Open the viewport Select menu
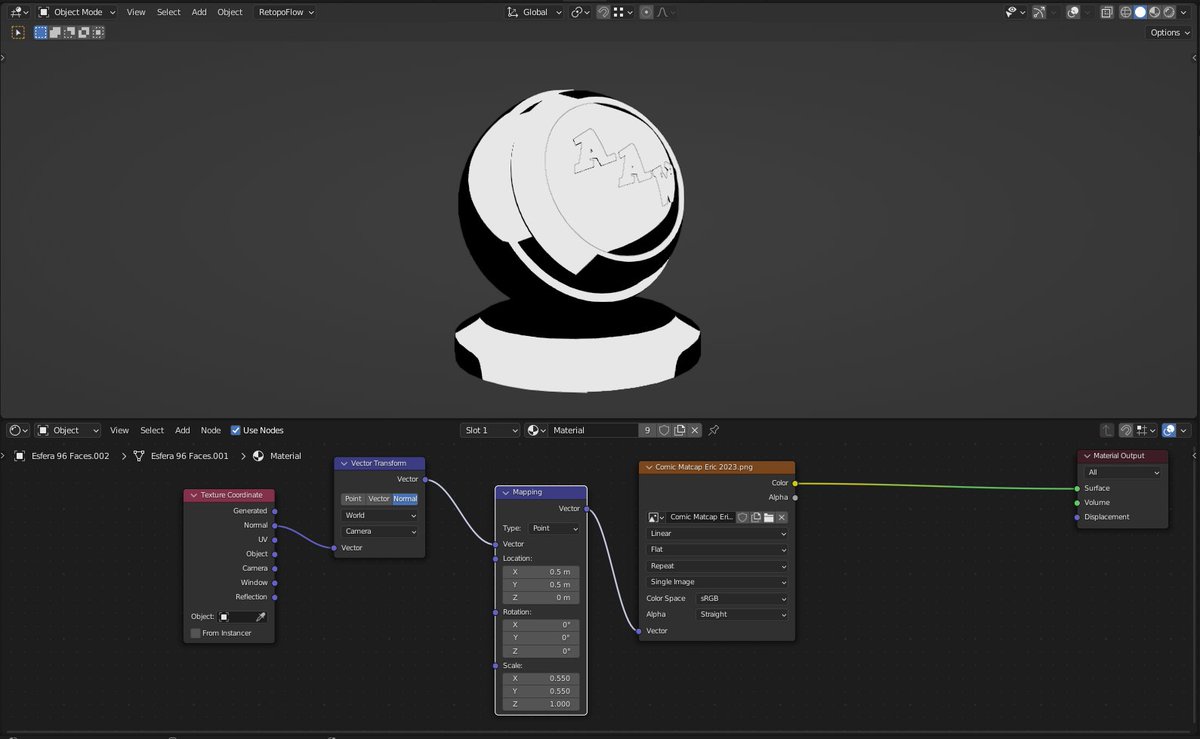The height and width of the screenshot is (739, 1200). coord(169,12)
